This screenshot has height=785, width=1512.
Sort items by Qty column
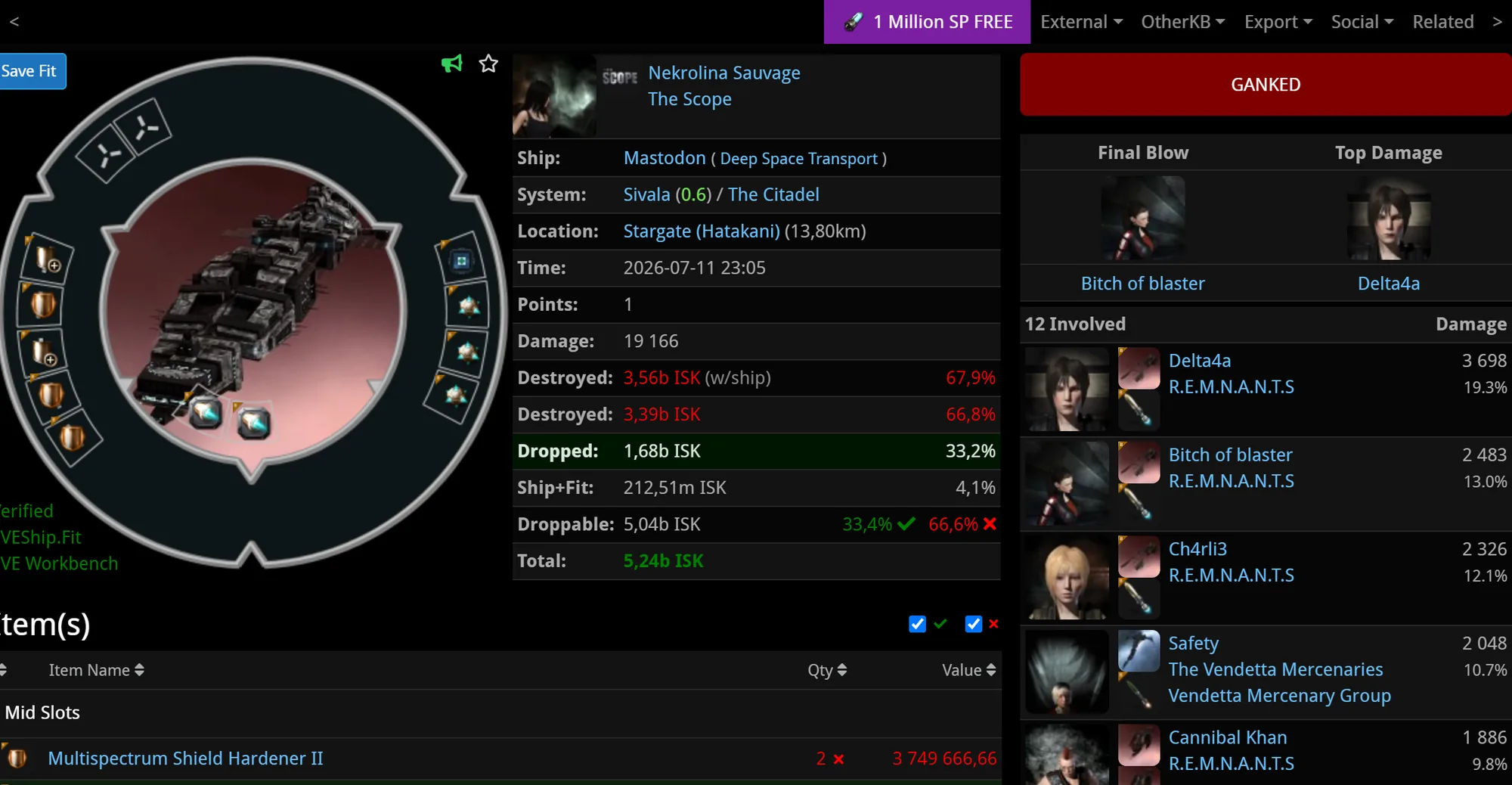[x=827, y=670]
